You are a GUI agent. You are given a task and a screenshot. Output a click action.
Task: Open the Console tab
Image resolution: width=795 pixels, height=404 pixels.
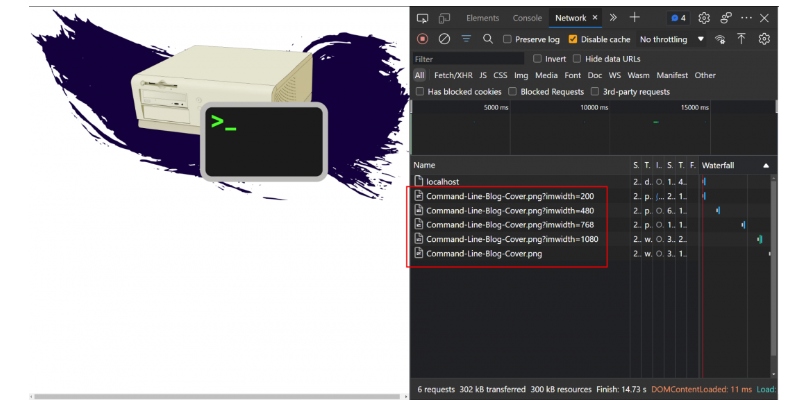click(527, 18)
